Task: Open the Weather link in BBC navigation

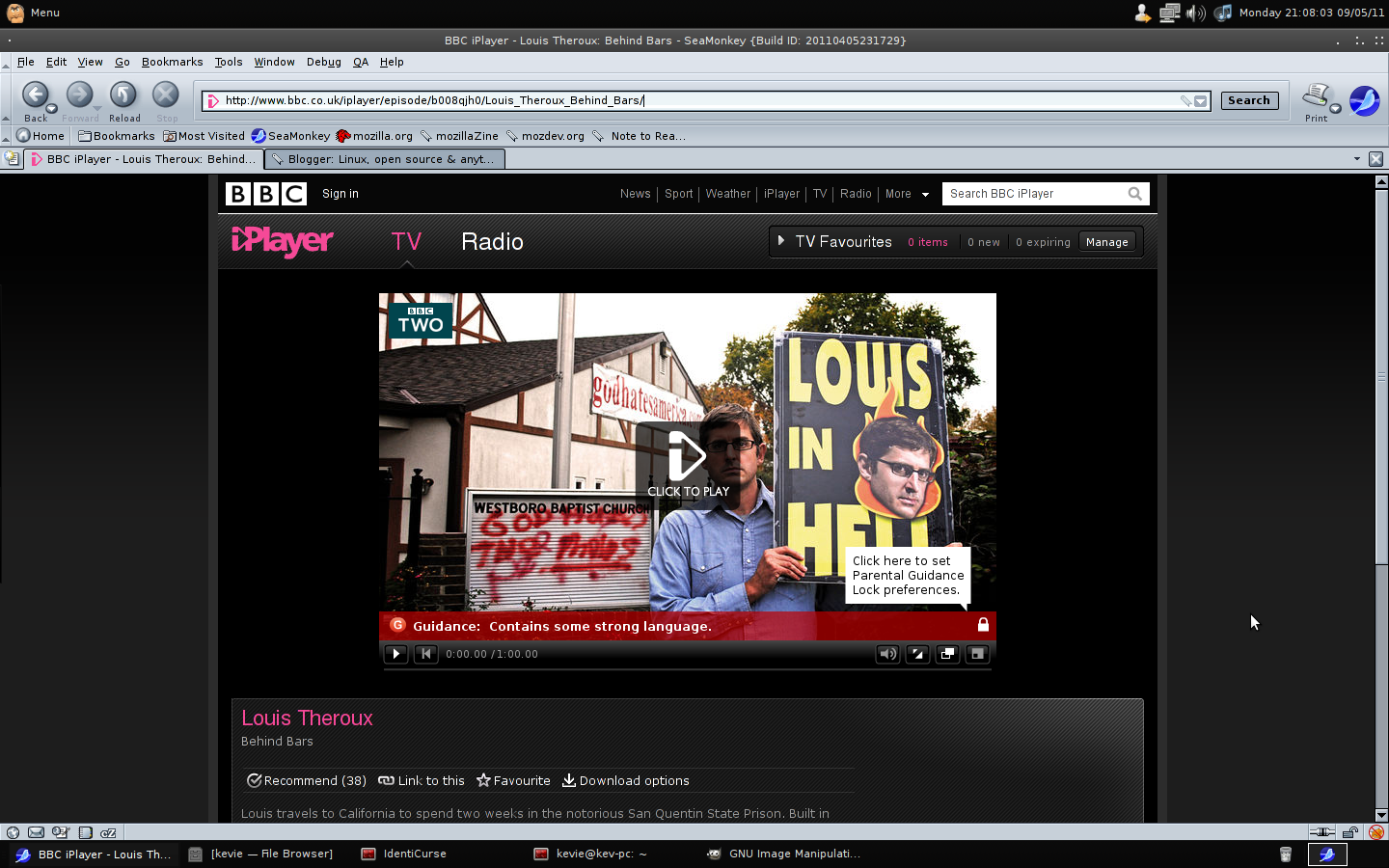Action: [x=728, y=194]
